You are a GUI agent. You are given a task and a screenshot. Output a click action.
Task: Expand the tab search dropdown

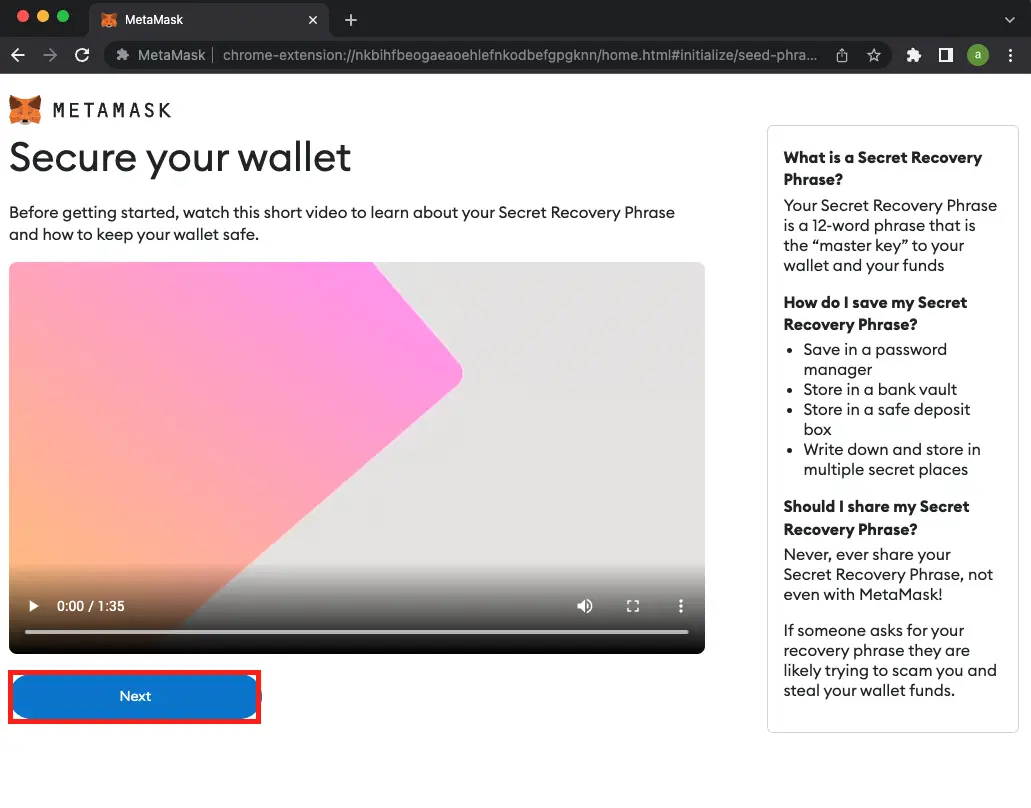coord(1009,20)
